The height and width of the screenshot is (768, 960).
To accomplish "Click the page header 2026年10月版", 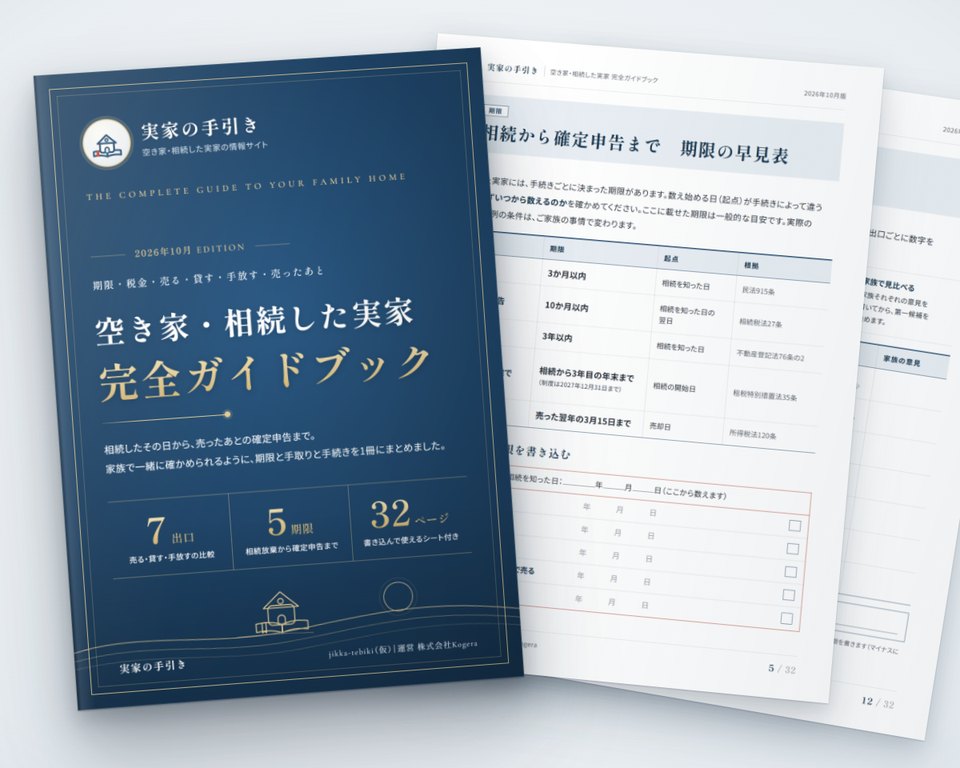I will coord(825,95).
